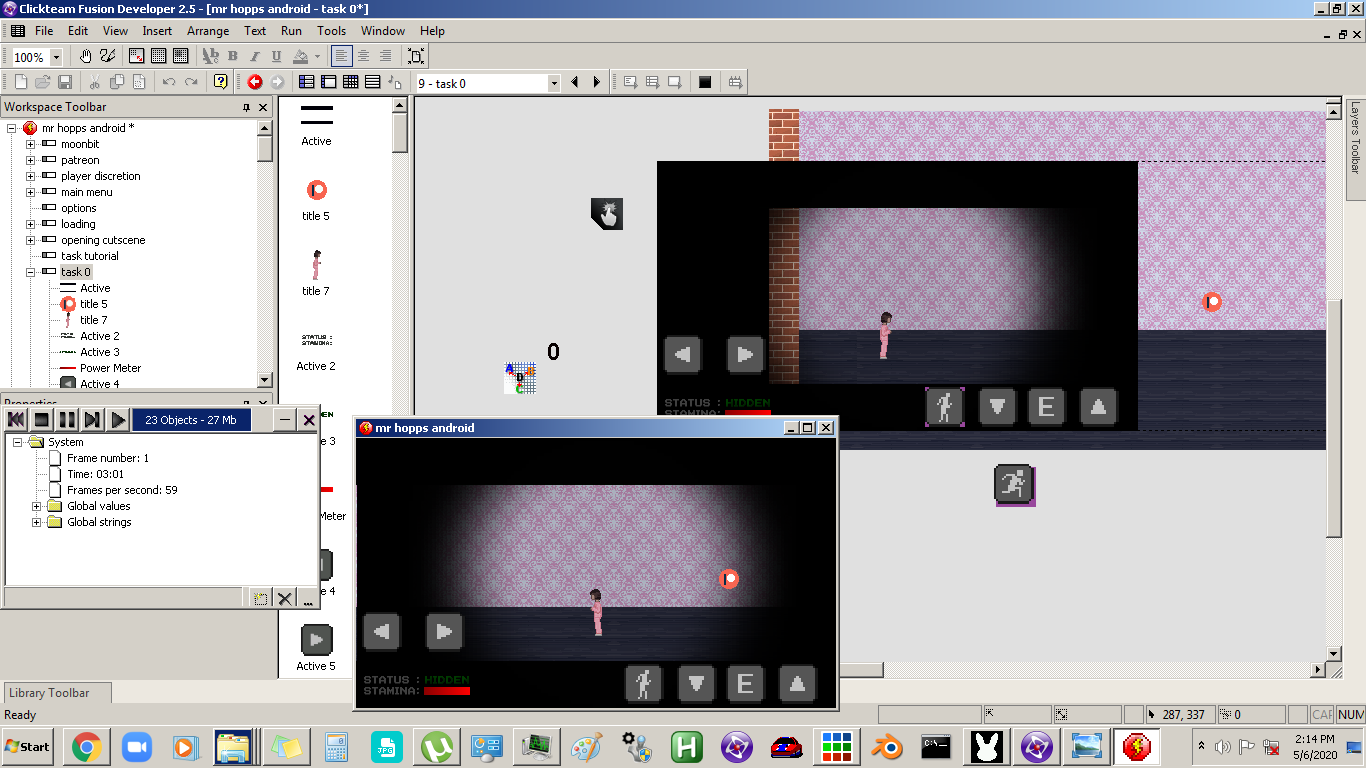Screen dimensions: 1366x768
Task: Collapse the System folder in debugger
Action: point(17,442)
